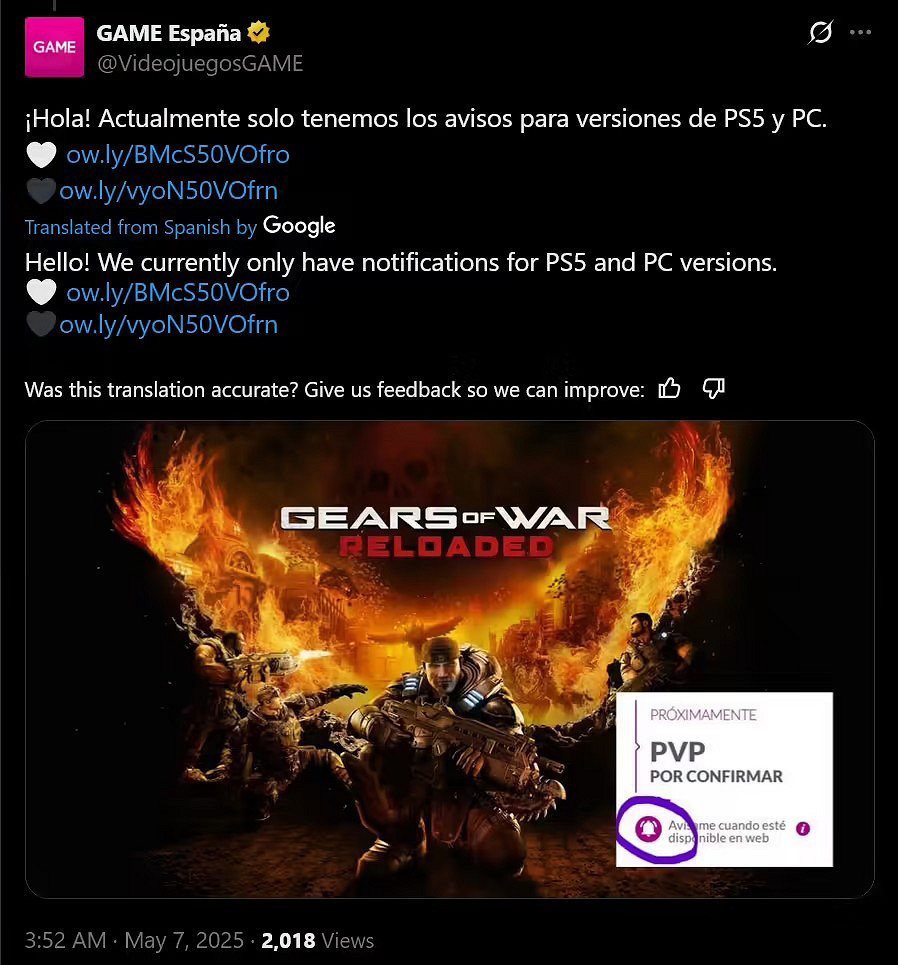Click thumbs up for translation feedback

click(669, 388)
